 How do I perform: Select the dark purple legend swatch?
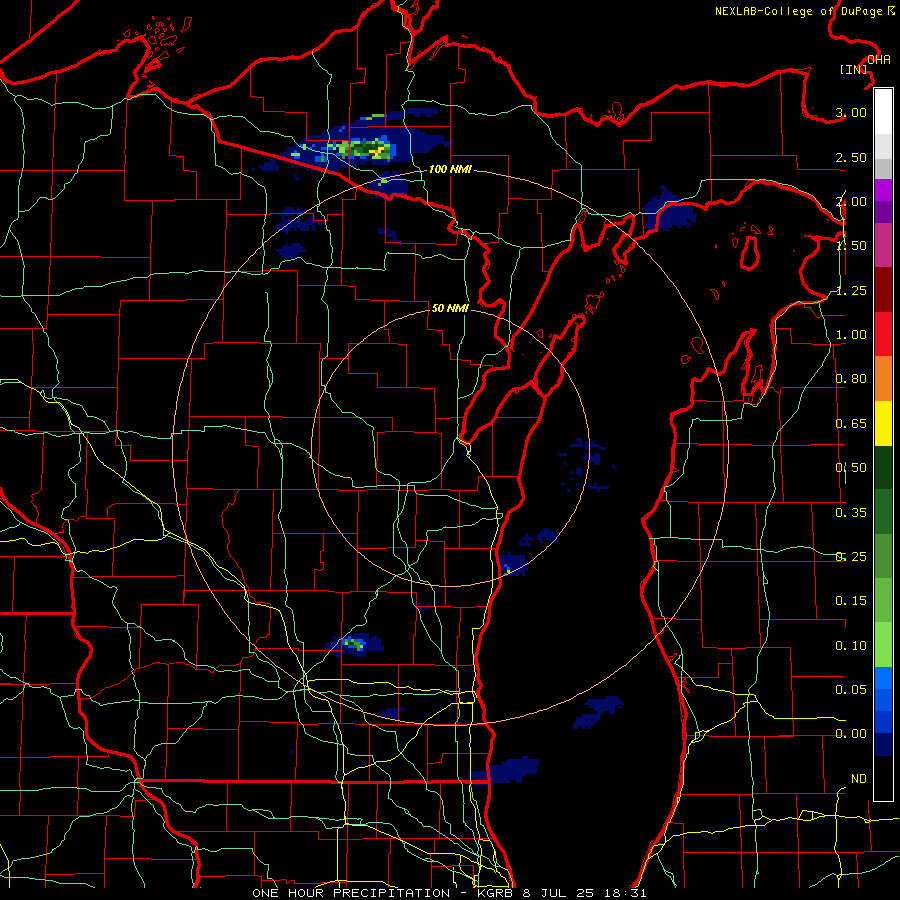[883, 212]
